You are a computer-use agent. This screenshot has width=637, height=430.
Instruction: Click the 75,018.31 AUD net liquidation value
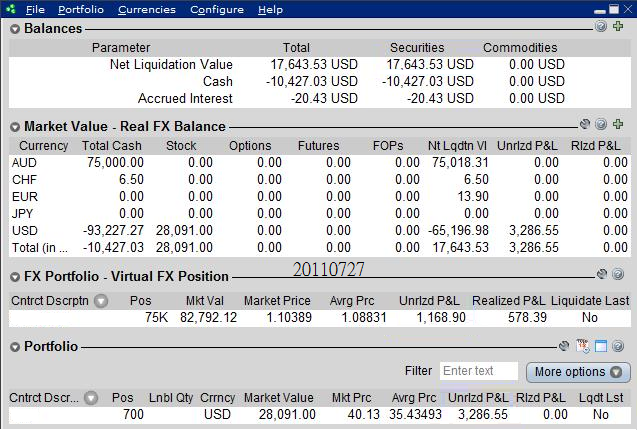(x=460, y=163)
